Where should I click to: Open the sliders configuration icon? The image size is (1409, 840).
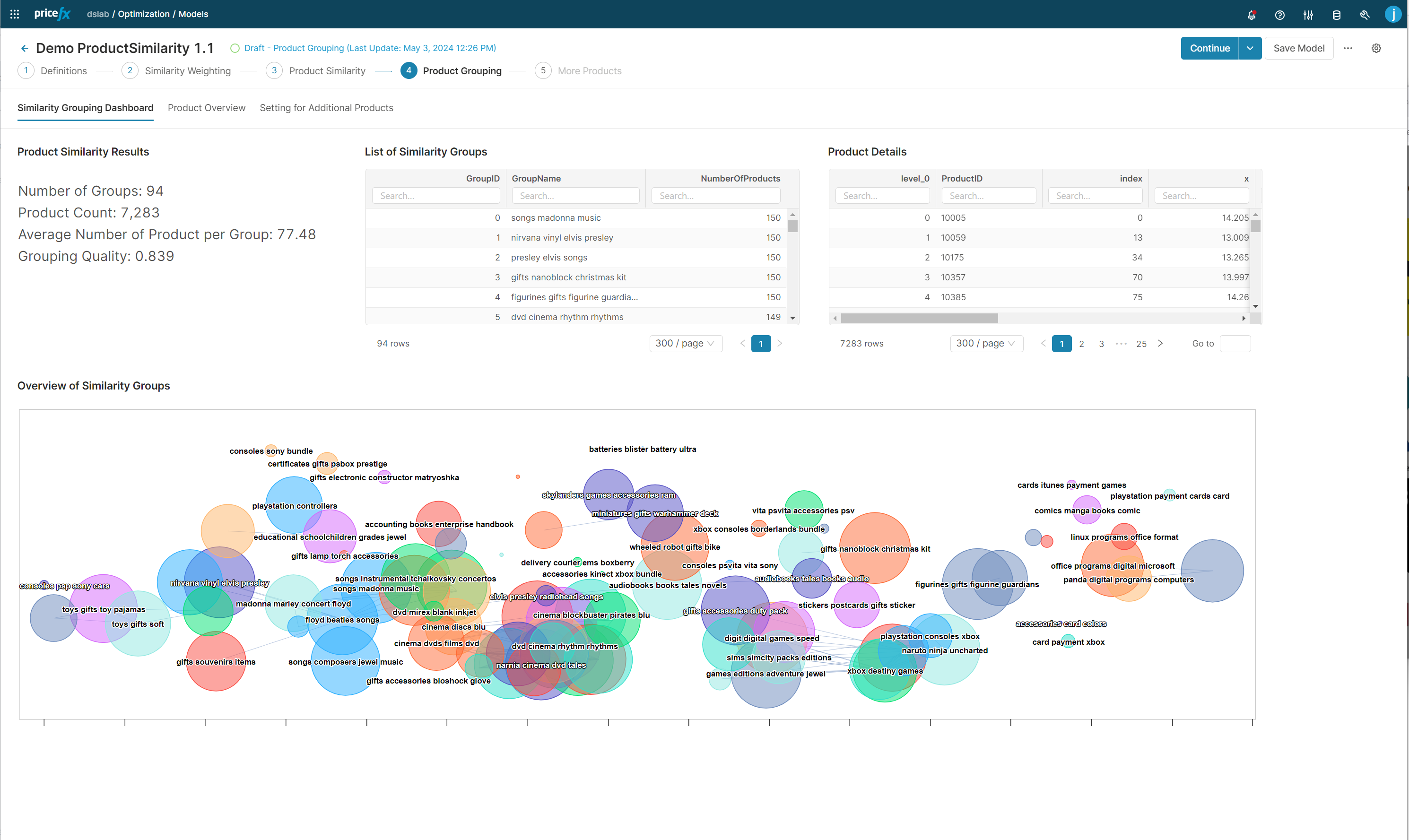tap(1308, 15)
